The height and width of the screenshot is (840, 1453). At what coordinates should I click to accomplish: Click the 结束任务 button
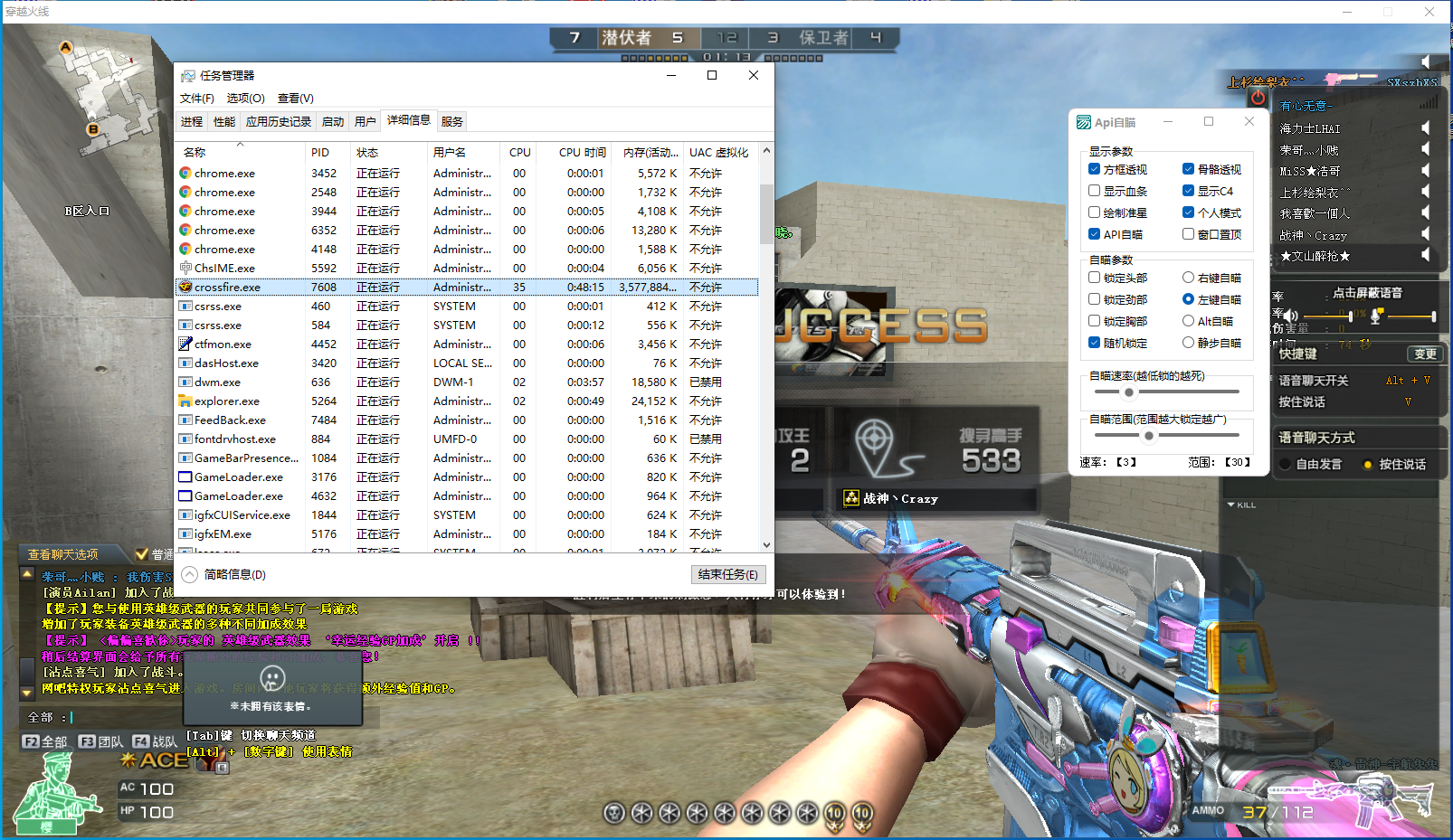pos(728,574)
